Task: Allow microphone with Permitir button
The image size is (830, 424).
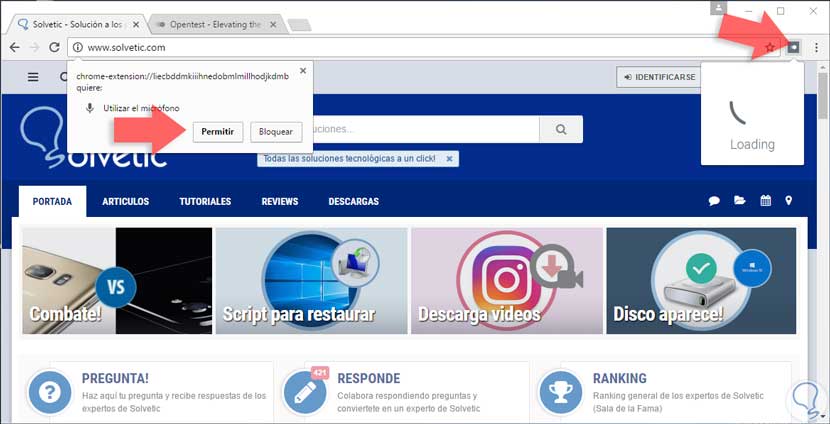Action: click(218, 132)
